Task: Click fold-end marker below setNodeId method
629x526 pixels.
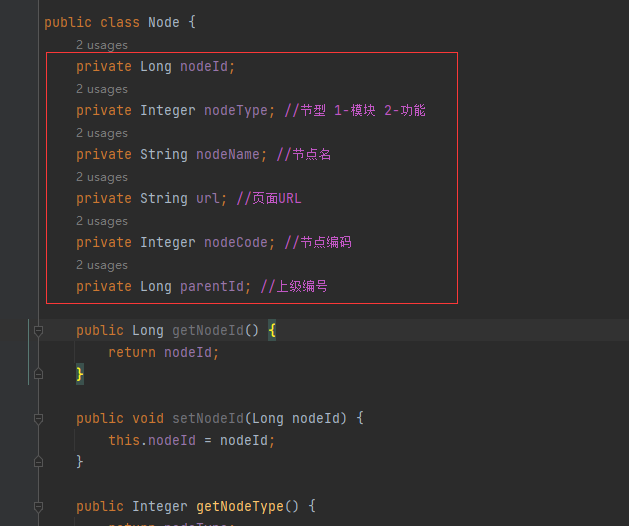Action: pyautogui.click(x=38, y=462)
